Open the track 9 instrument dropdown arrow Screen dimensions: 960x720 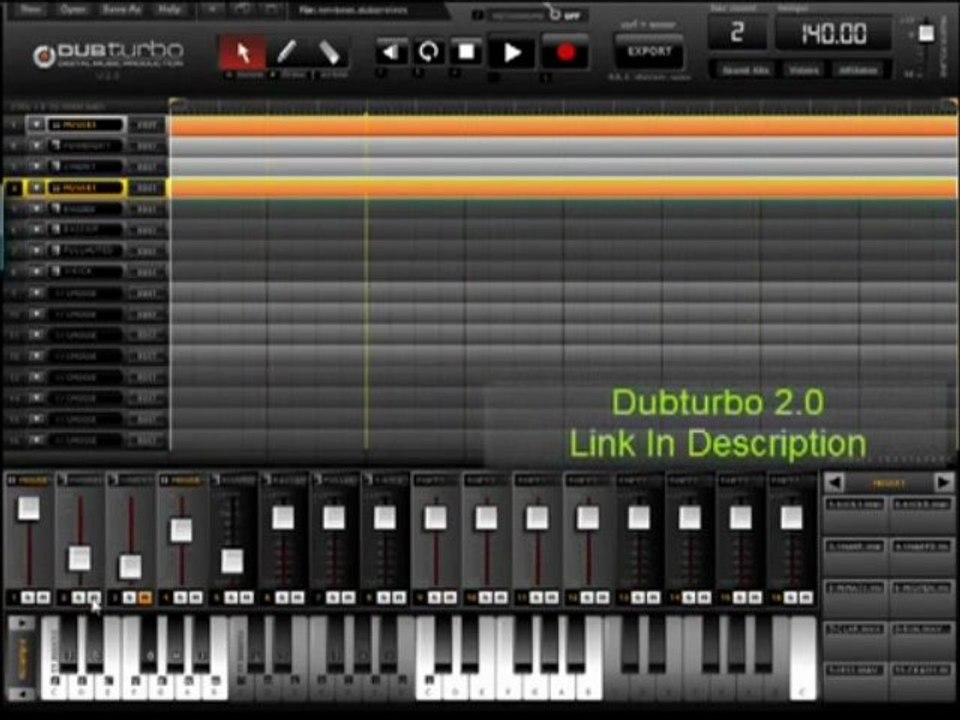pos(37,293)
